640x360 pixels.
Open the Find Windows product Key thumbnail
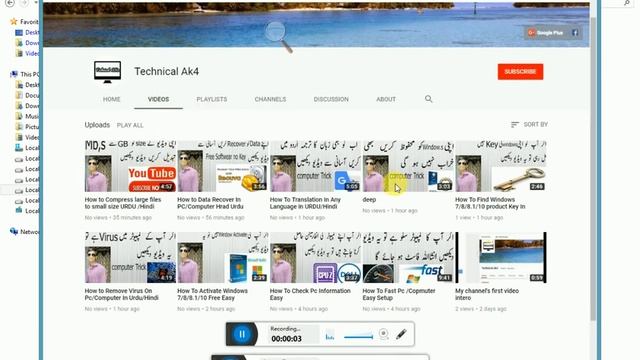click(x=501, y=166)
